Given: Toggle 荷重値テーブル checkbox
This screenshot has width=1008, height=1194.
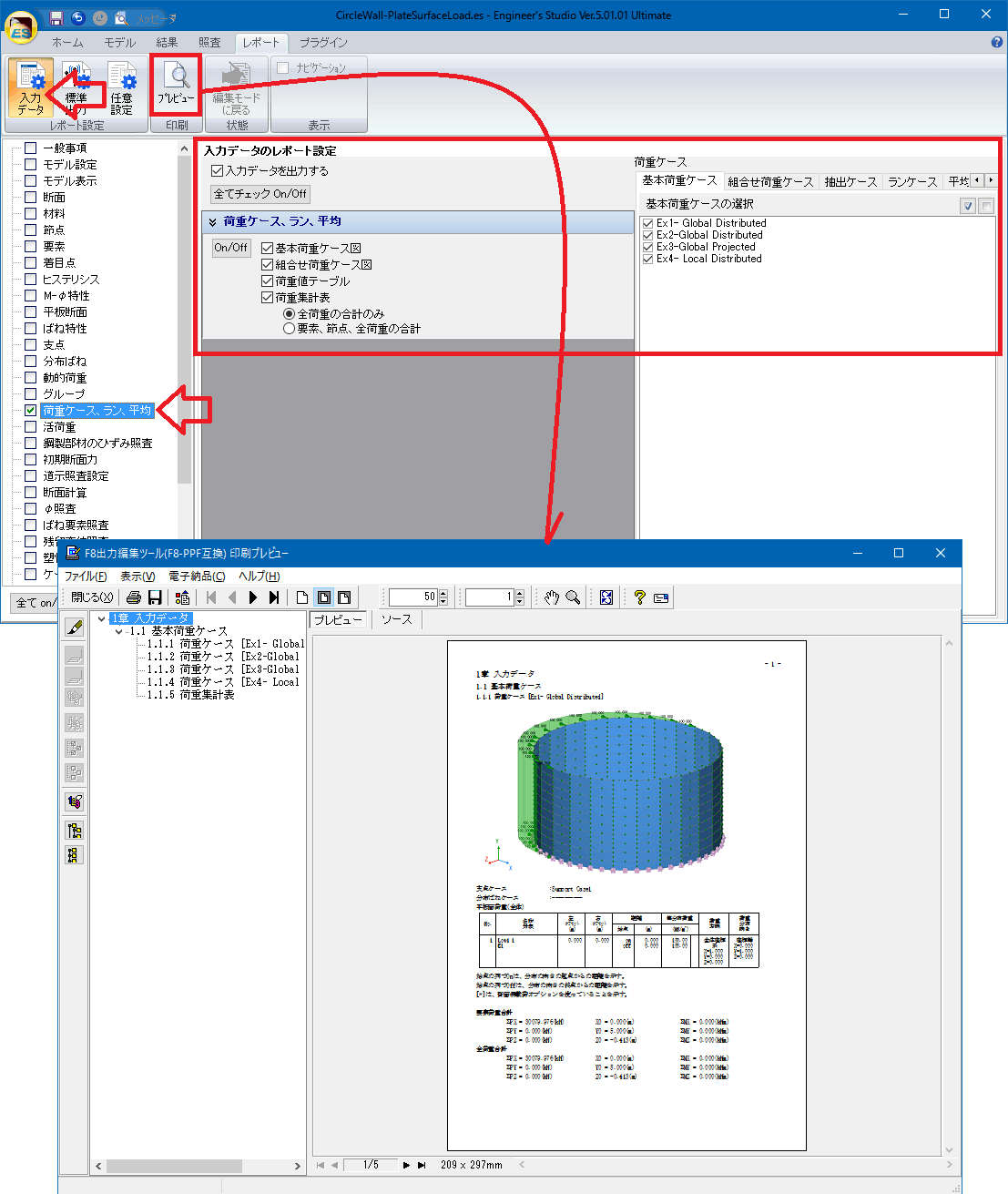Looking at the screenshot, I should [x=268, y=281].
